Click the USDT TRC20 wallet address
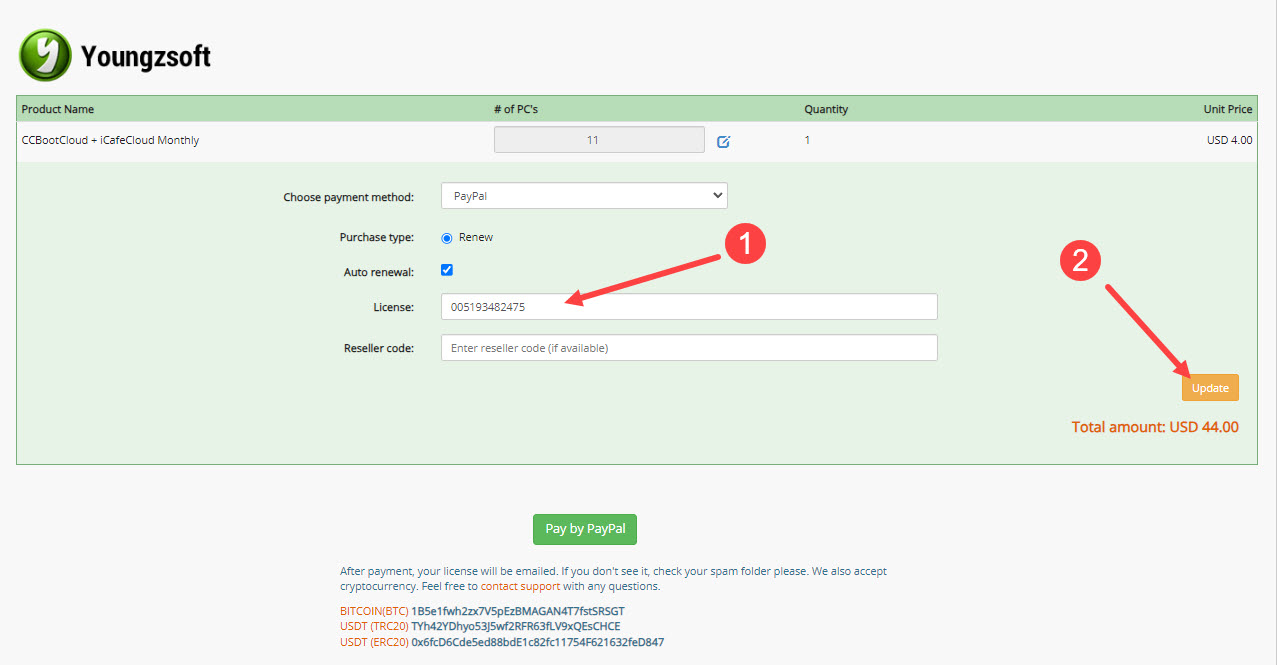The height and width of the screenshot is (665, 1277). click(x=515, y=626)
